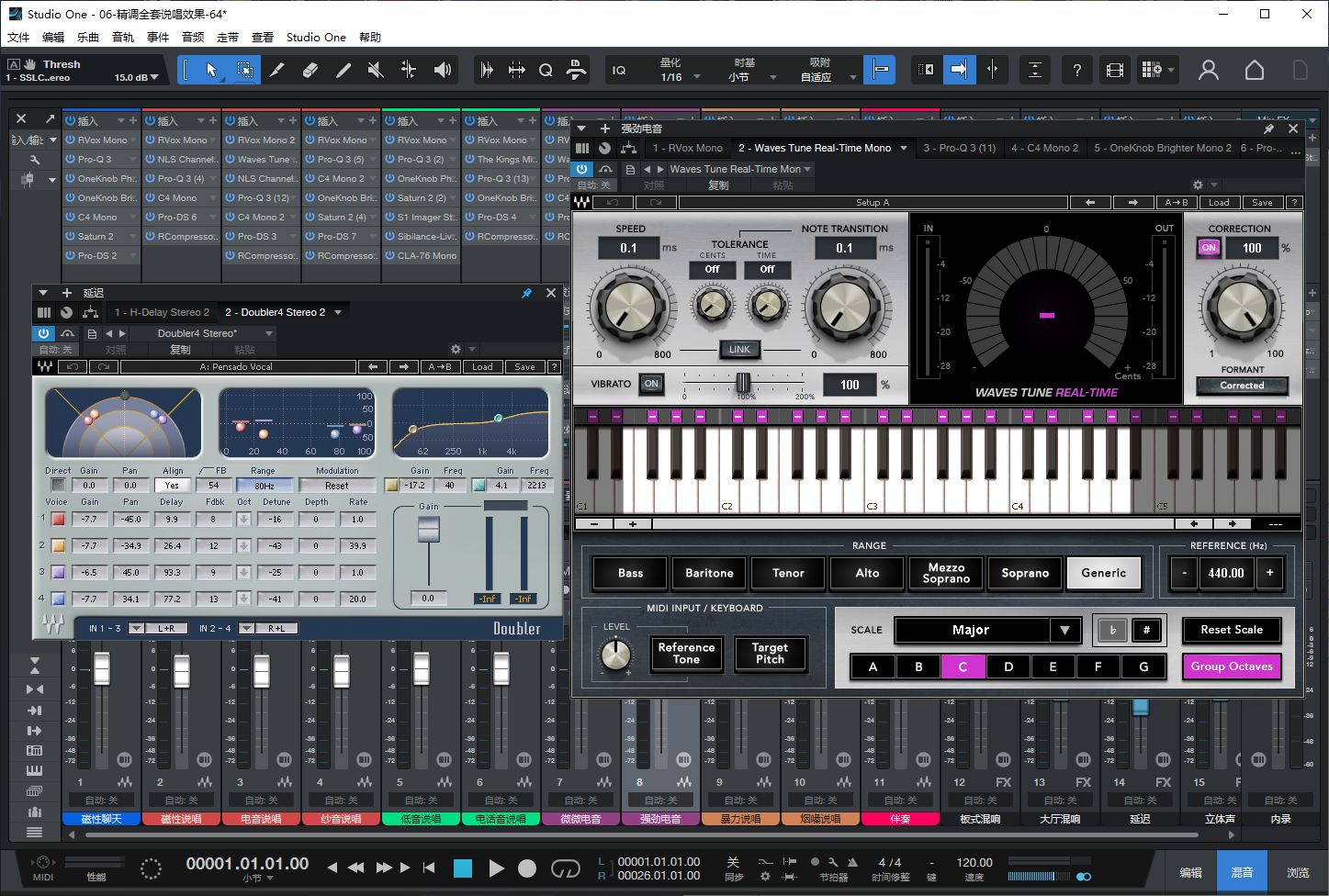Viewport: 1329px width, 896px height.
Task: Click the Reference 440.00 Hz field
Action: click(1225, 573)
